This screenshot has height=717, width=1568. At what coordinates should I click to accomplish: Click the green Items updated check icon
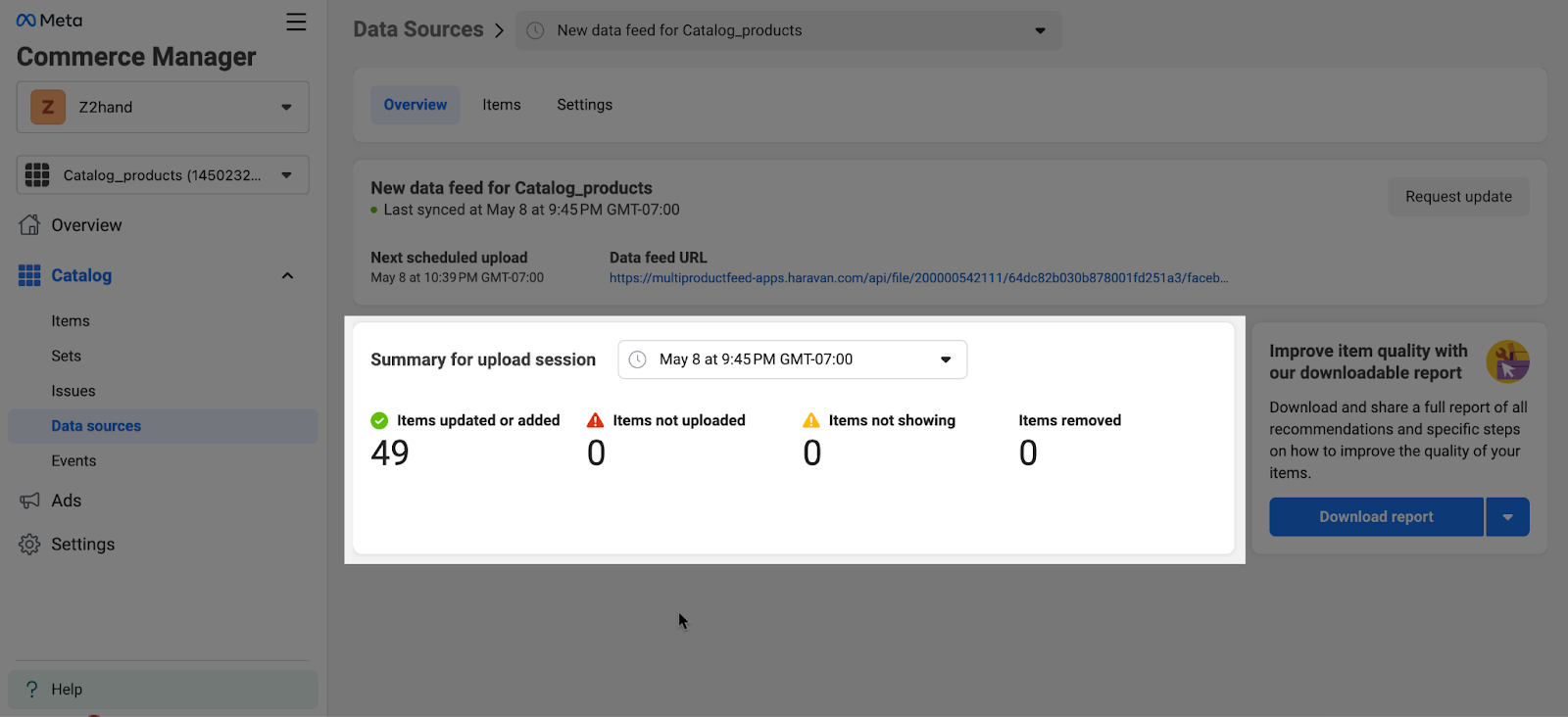click(379, 420)
